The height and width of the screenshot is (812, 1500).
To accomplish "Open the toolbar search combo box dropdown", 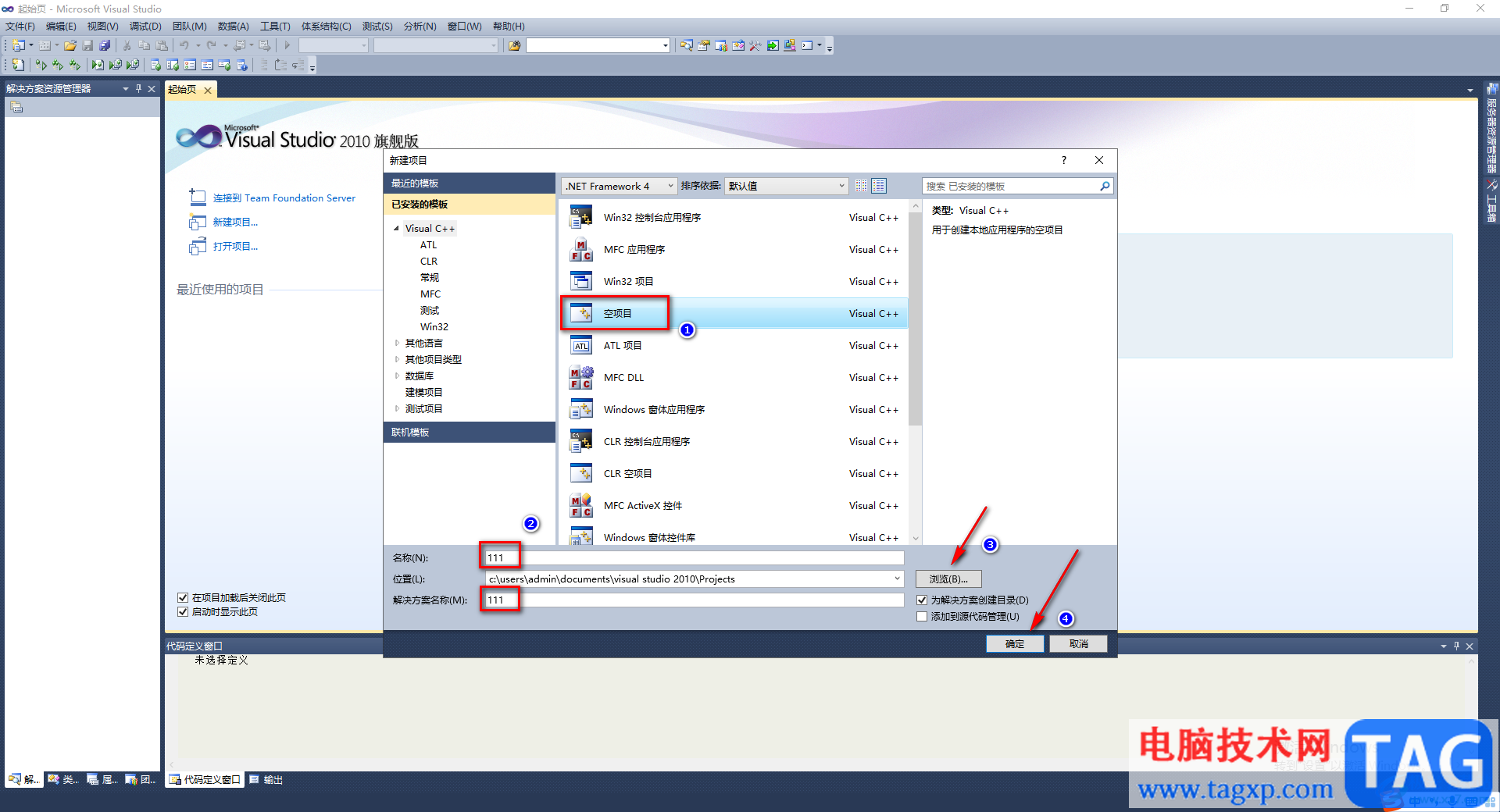I will 665,45.
